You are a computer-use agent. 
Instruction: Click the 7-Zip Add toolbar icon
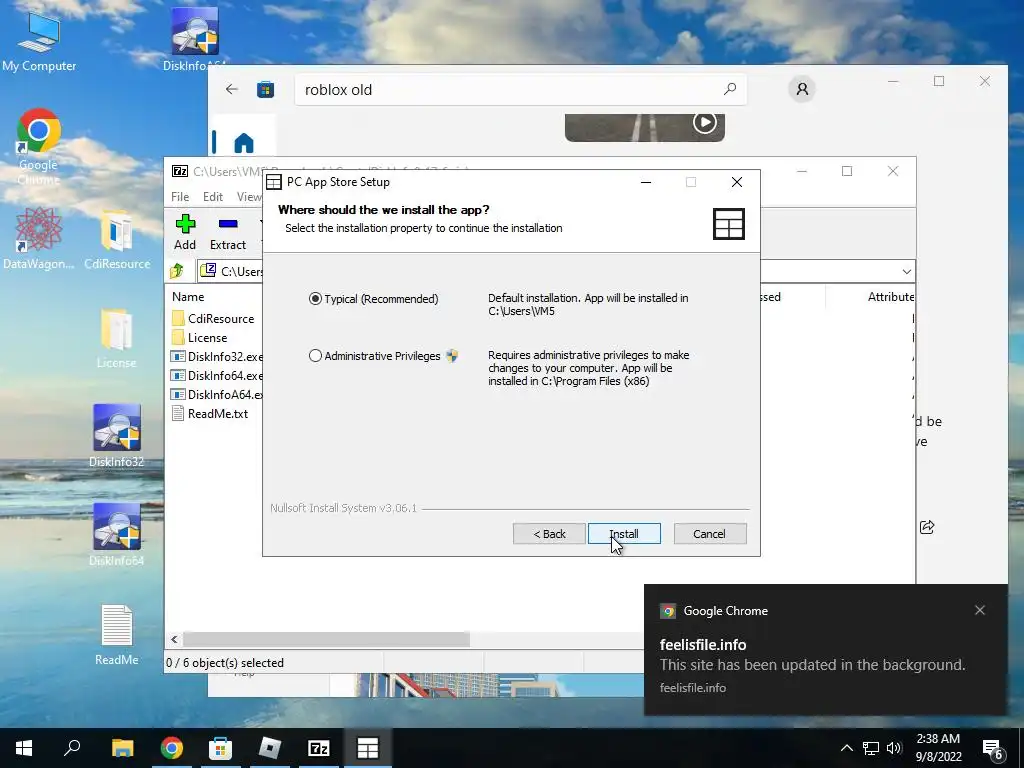coord(185,232)
